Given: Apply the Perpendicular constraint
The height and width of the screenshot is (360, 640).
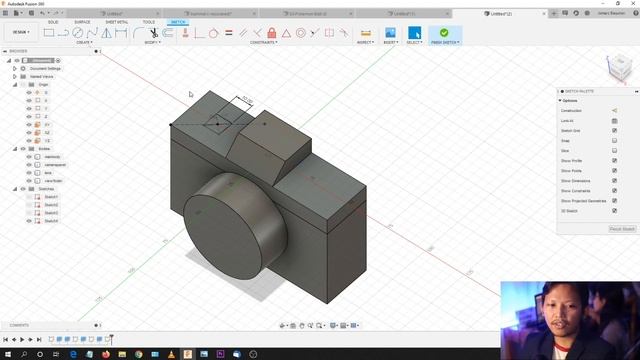Looking at the screenshot, I should (x=258, y=33).
